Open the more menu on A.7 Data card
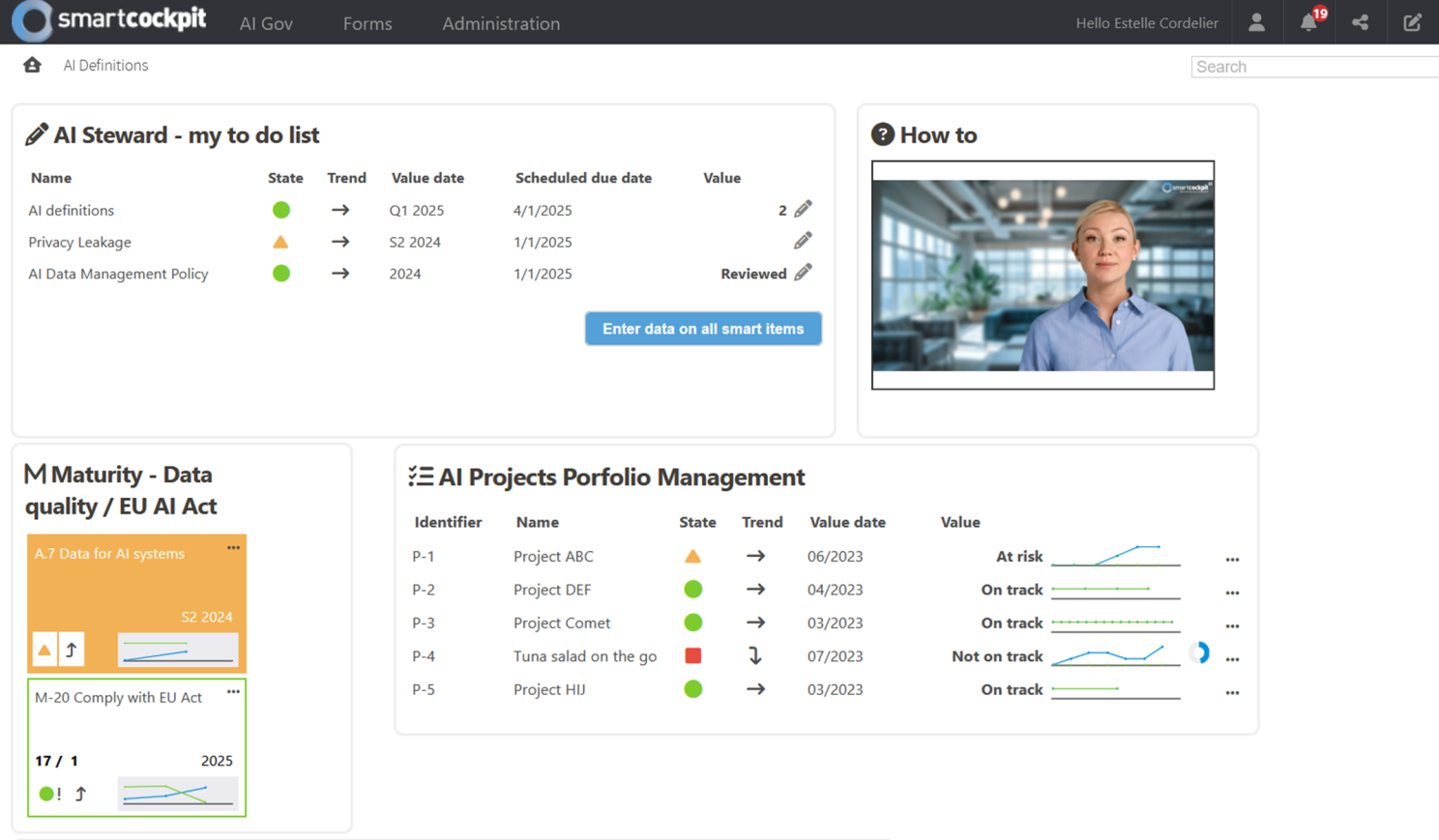Viewport: 1439px width, 840px height. [233, 548]
